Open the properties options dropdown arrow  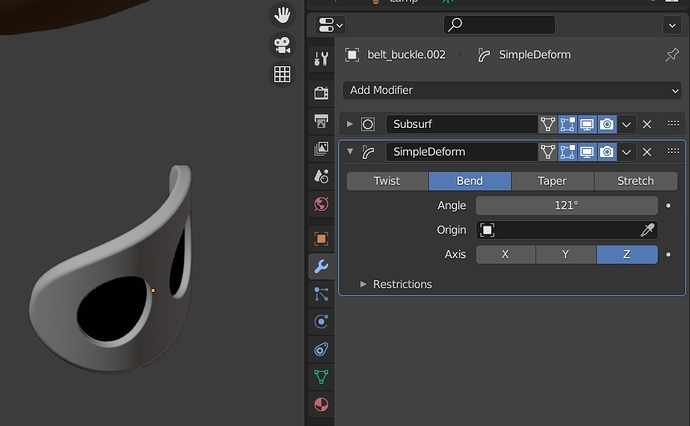pyautogui.click(x=672, y=26)
